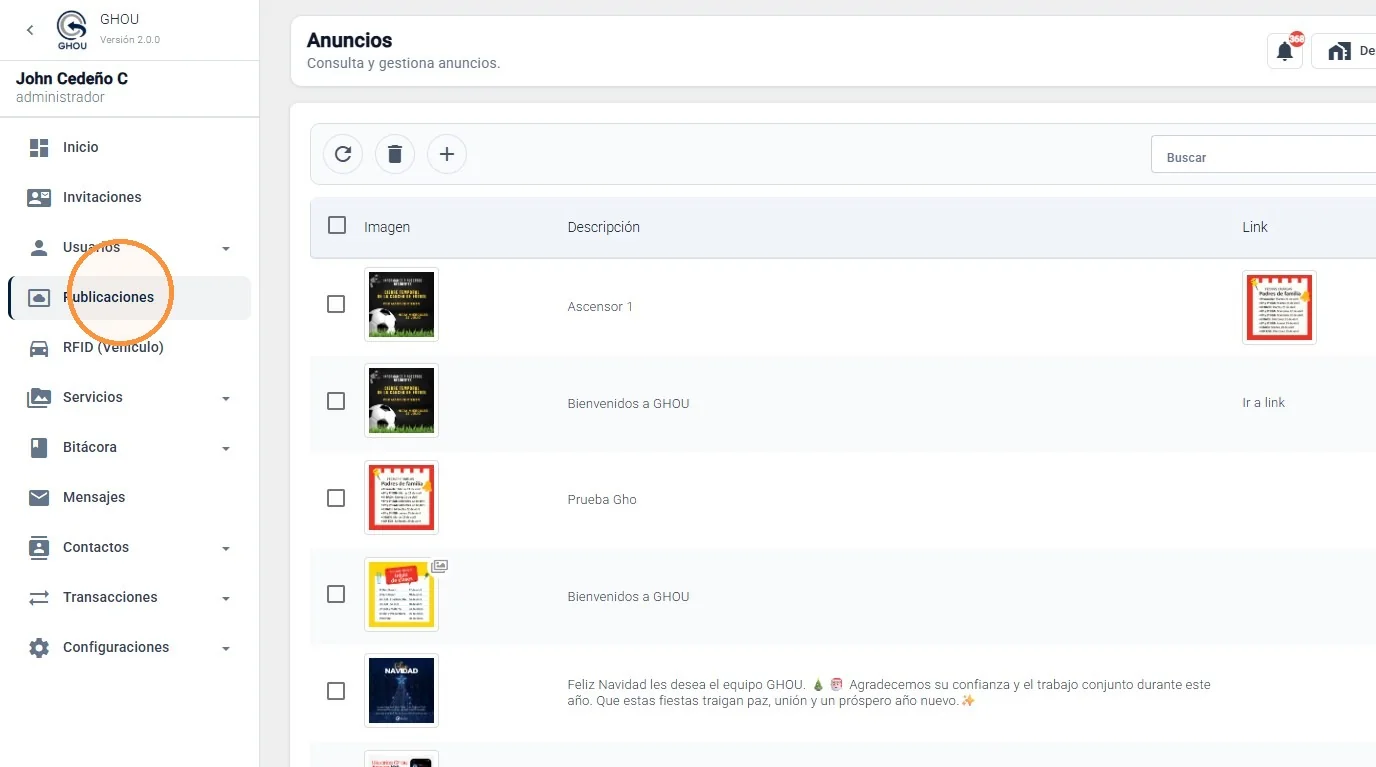Click the Contactos icon

click(x=39, y=547)
